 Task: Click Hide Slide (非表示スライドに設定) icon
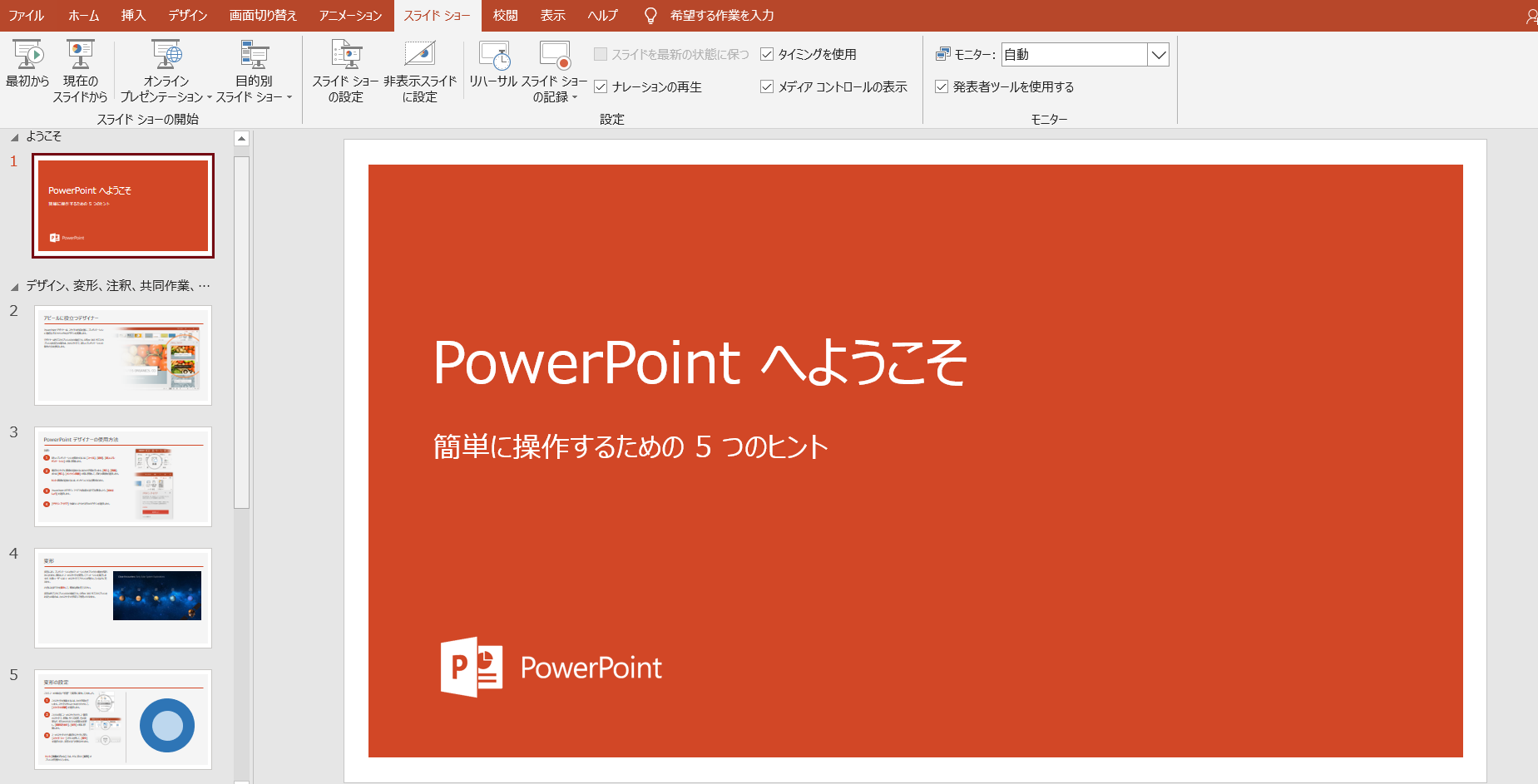pyautogui.click(x=419, y=55)
